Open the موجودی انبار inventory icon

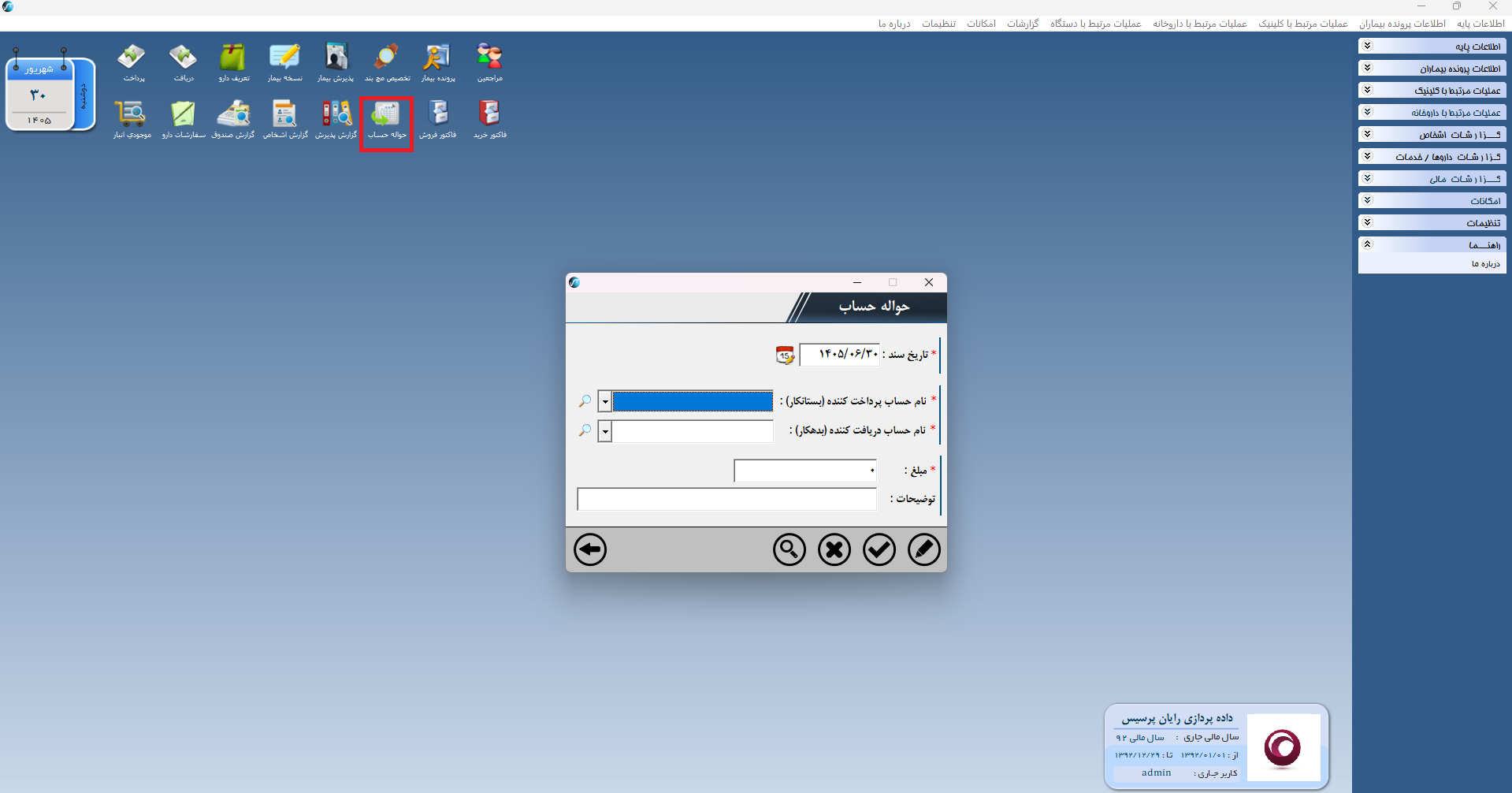pos(132,119)
